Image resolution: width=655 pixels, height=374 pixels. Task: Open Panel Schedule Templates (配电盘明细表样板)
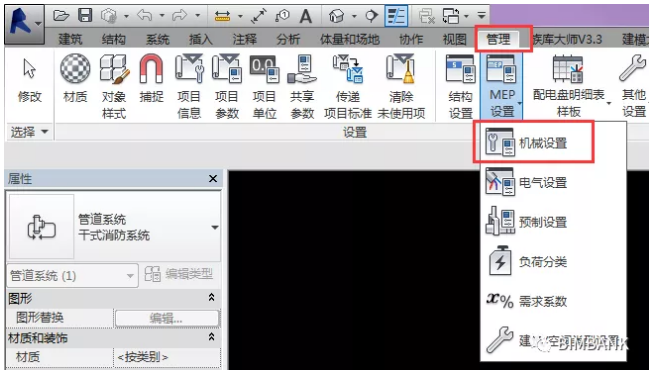pos(569,87)
